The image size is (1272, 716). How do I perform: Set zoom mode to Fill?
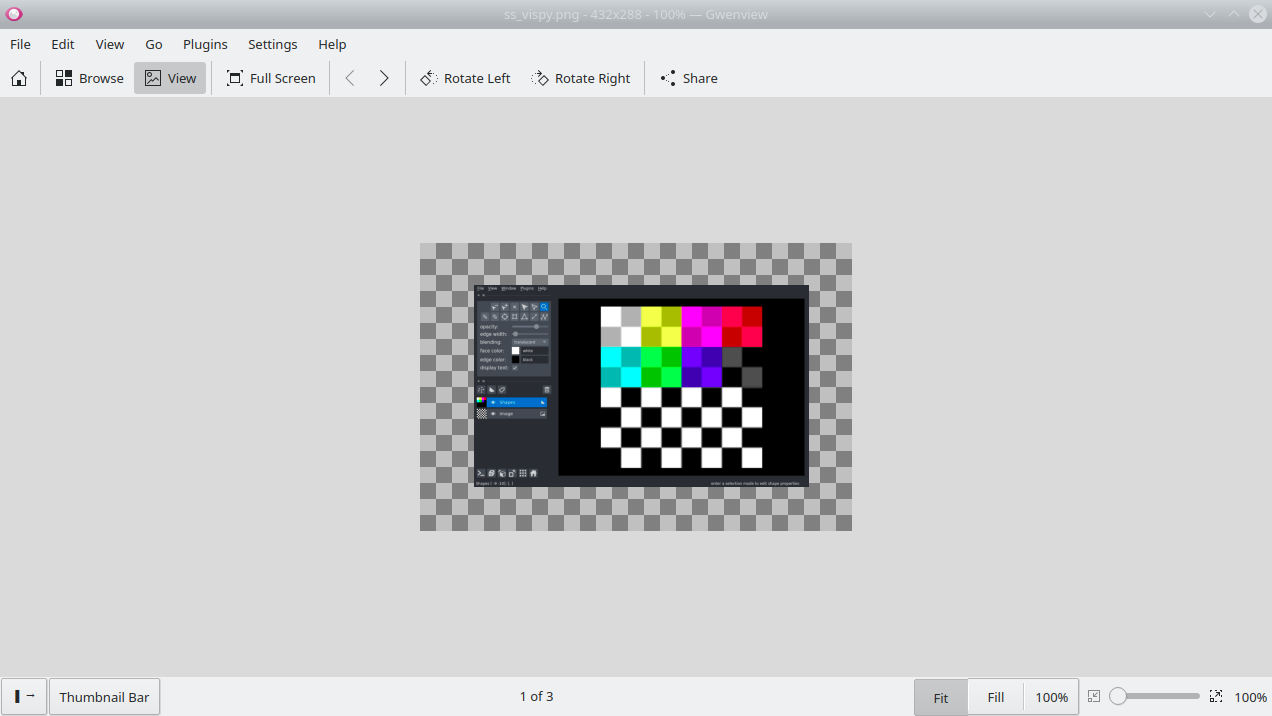[x=995, y=696]
